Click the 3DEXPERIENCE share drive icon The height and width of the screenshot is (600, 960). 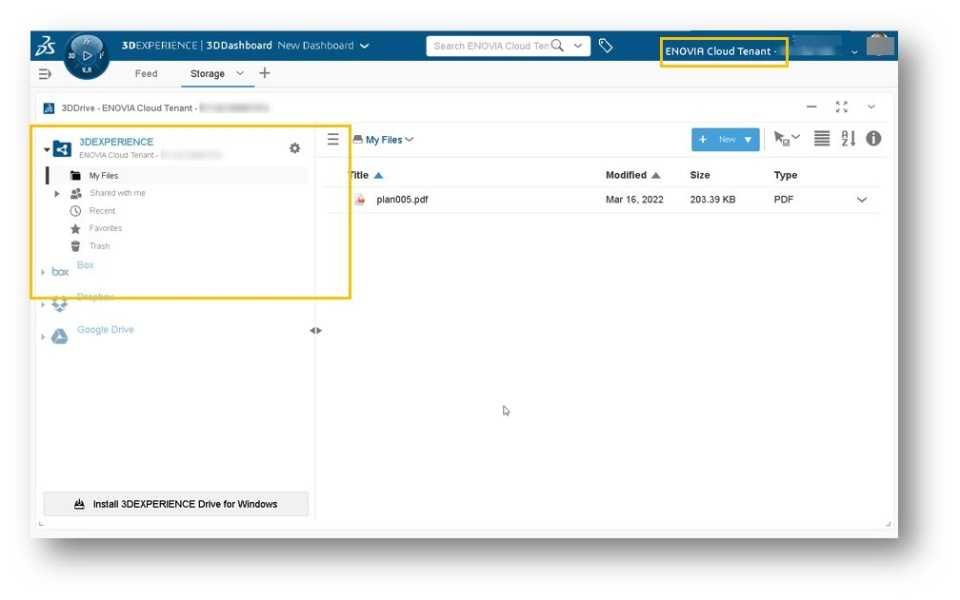tap(62, 149)
